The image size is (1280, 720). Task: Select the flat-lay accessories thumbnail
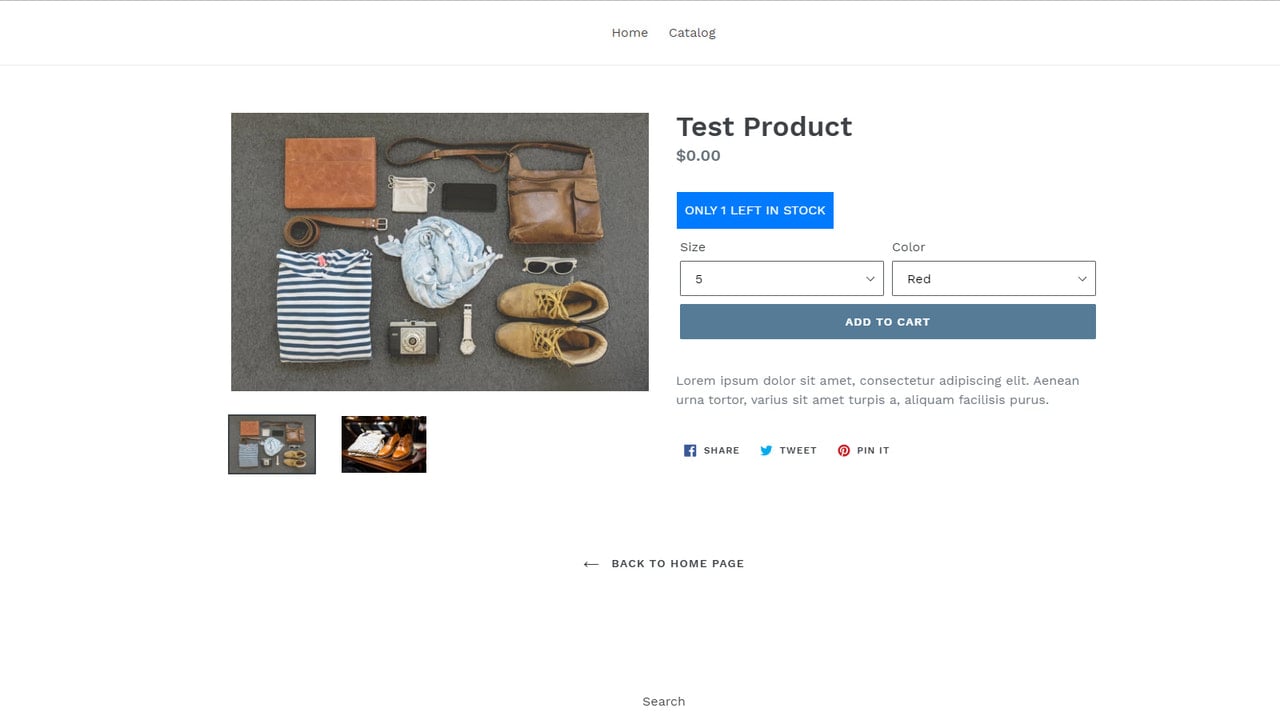(x=272, y=444)
